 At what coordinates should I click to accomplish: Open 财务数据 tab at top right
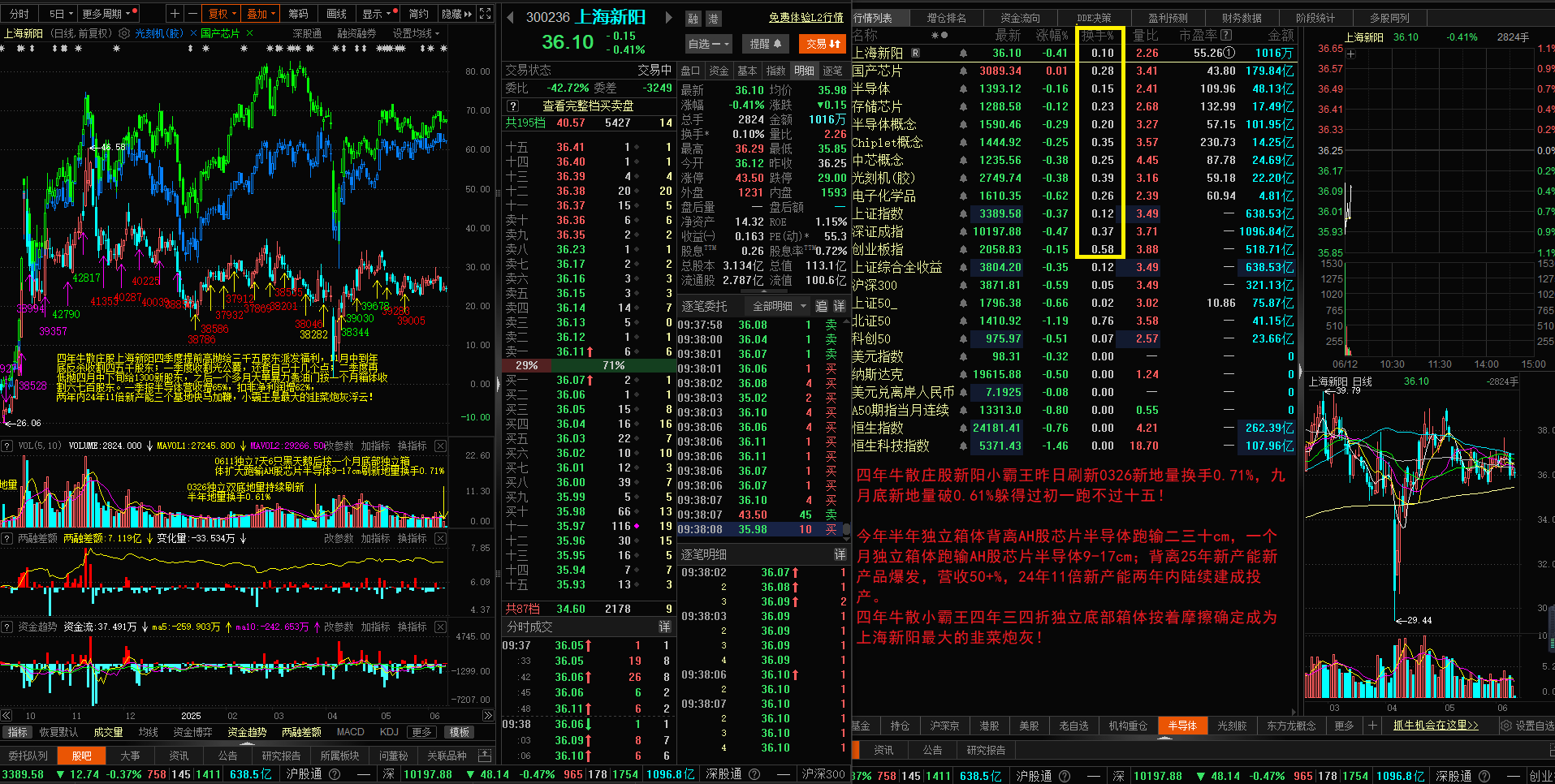tap(1242, 17)
